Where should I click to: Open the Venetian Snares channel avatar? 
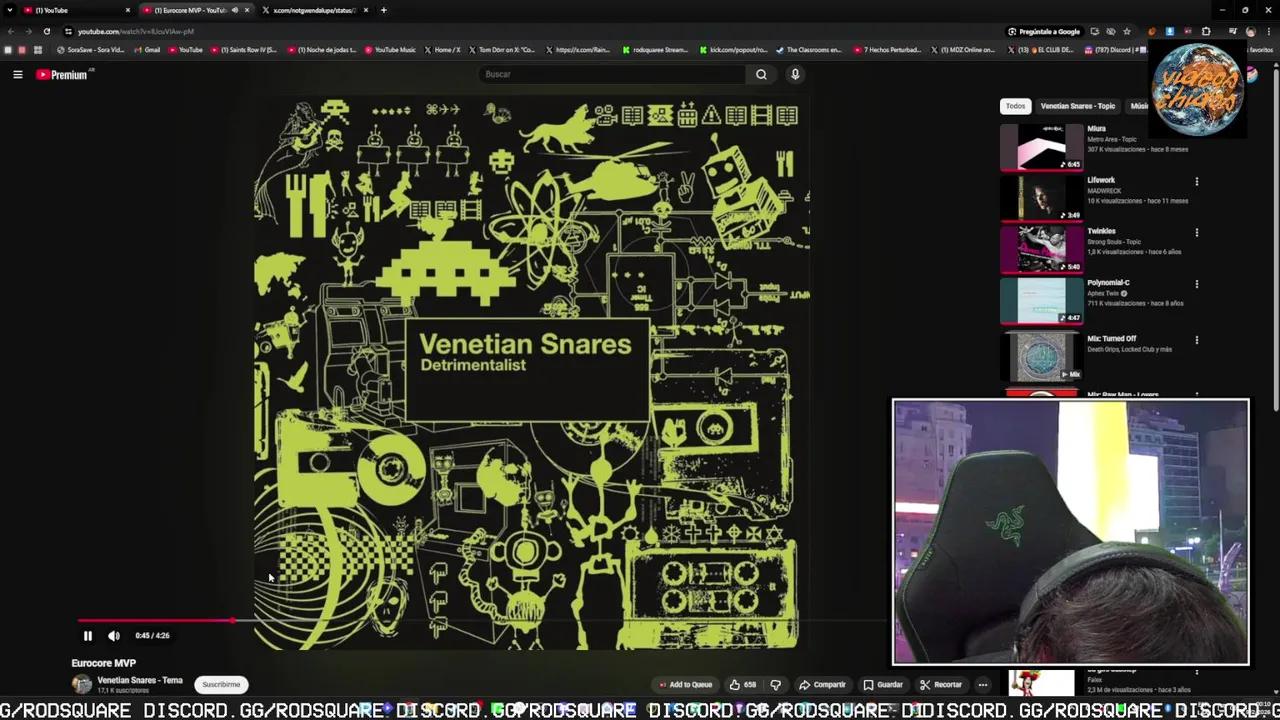click(81, 684)
